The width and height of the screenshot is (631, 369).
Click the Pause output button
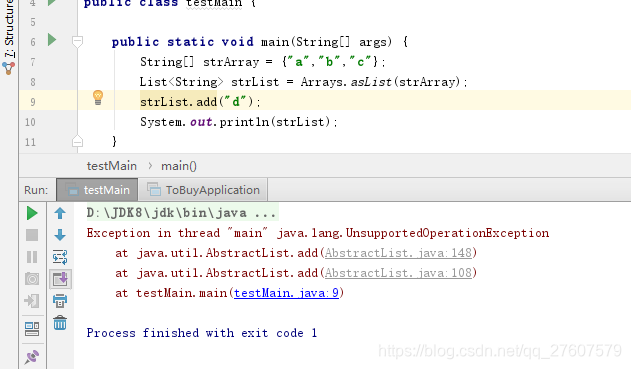32,257
